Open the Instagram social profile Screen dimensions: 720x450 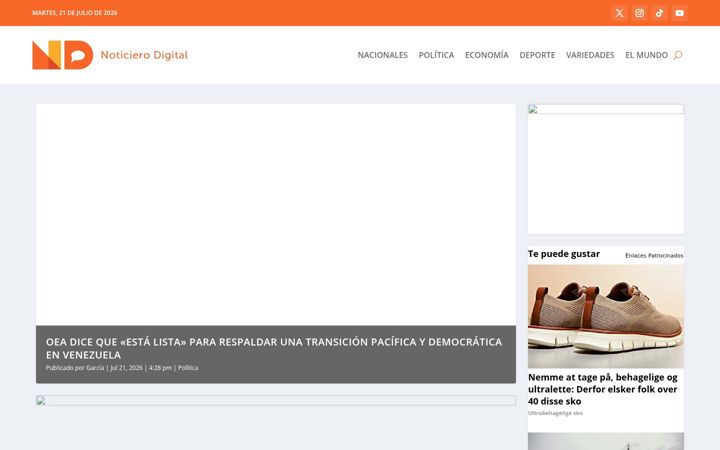pyautogui.click(x=639, y=13)
